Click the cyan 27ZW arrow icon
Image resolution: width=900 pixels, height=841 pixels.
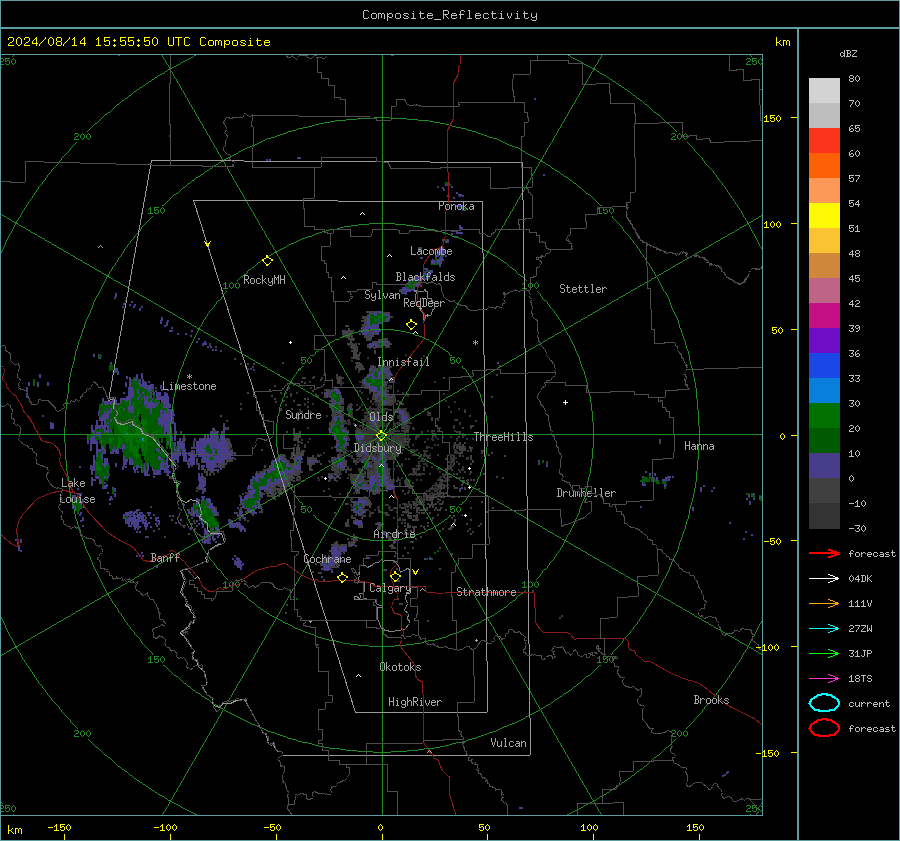pos(824,629)
